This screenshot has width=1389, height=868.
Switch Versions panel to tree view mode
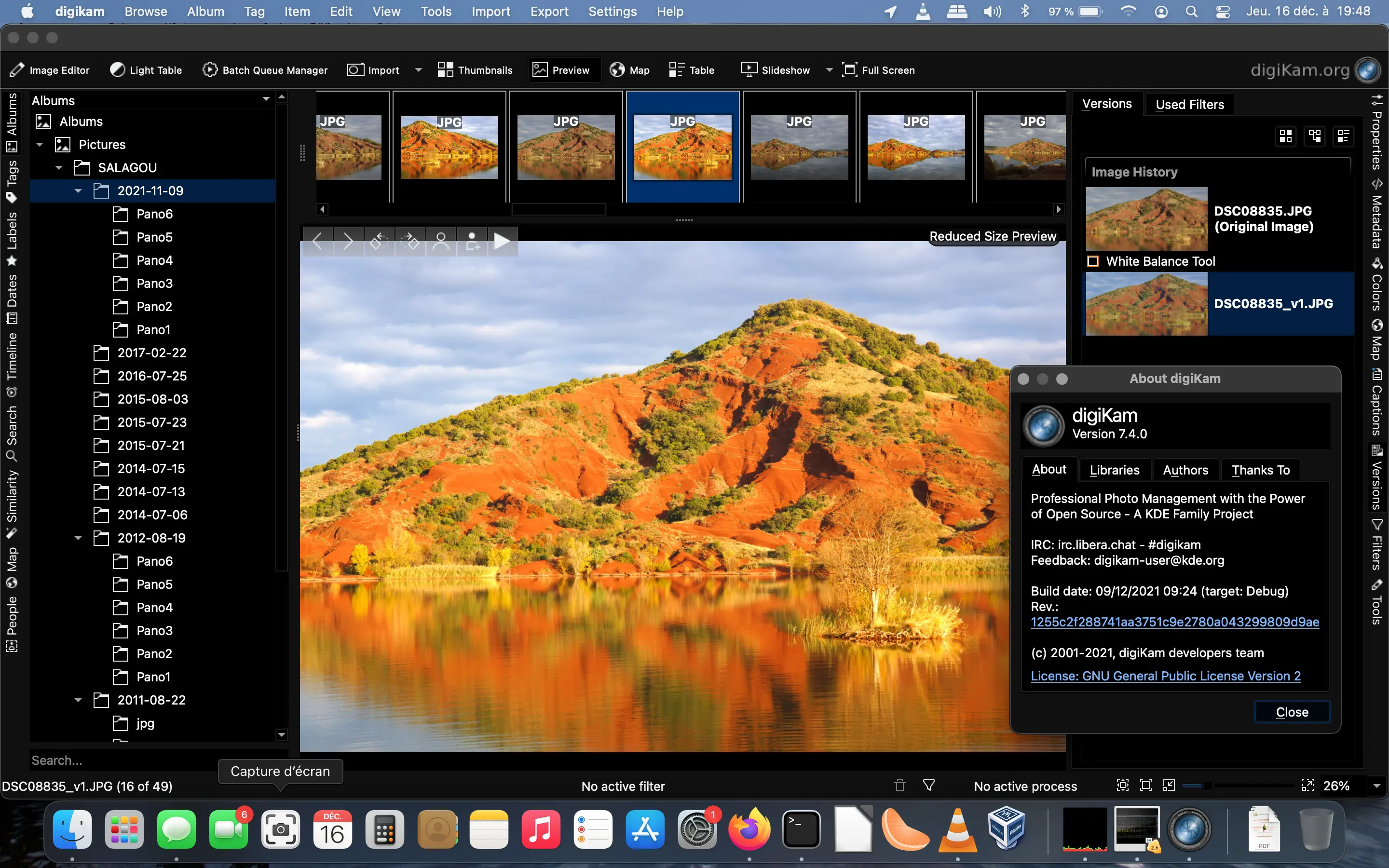tap(1316, 136)
